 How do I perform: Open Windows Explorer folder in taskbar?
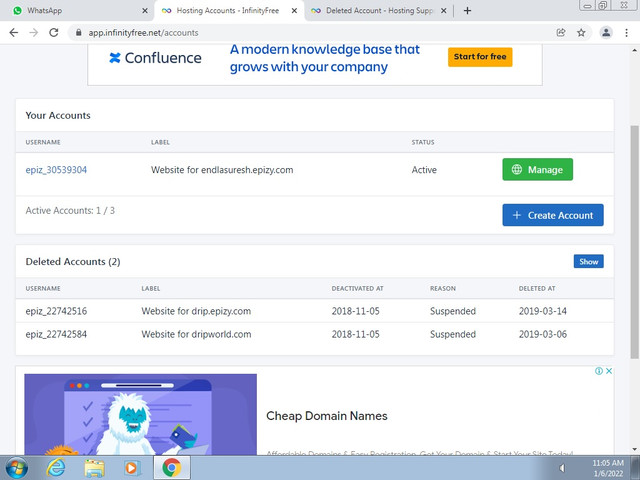[94, 468]
